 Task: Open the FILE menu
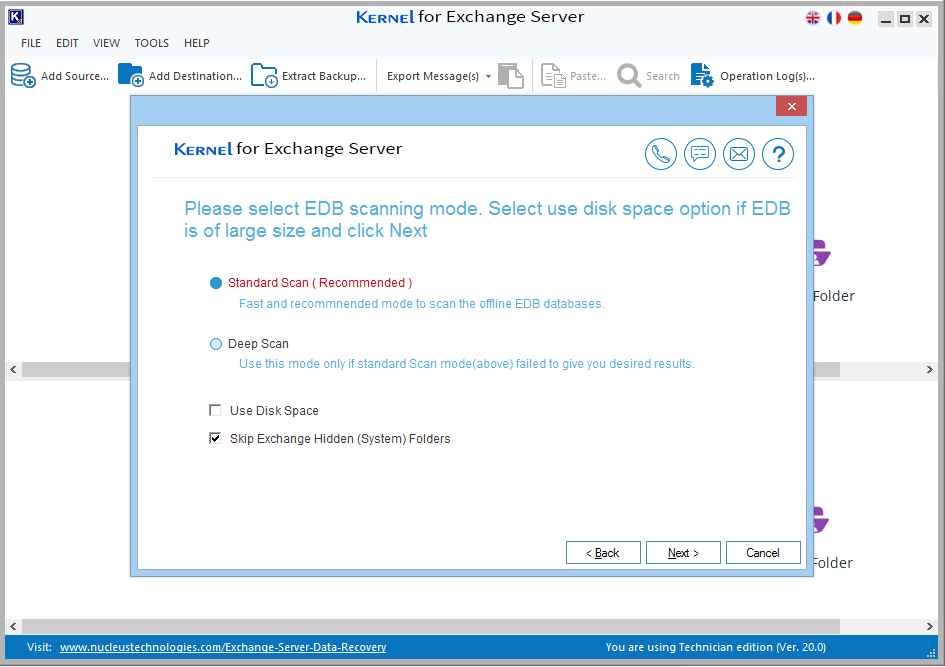pos(31,43)
